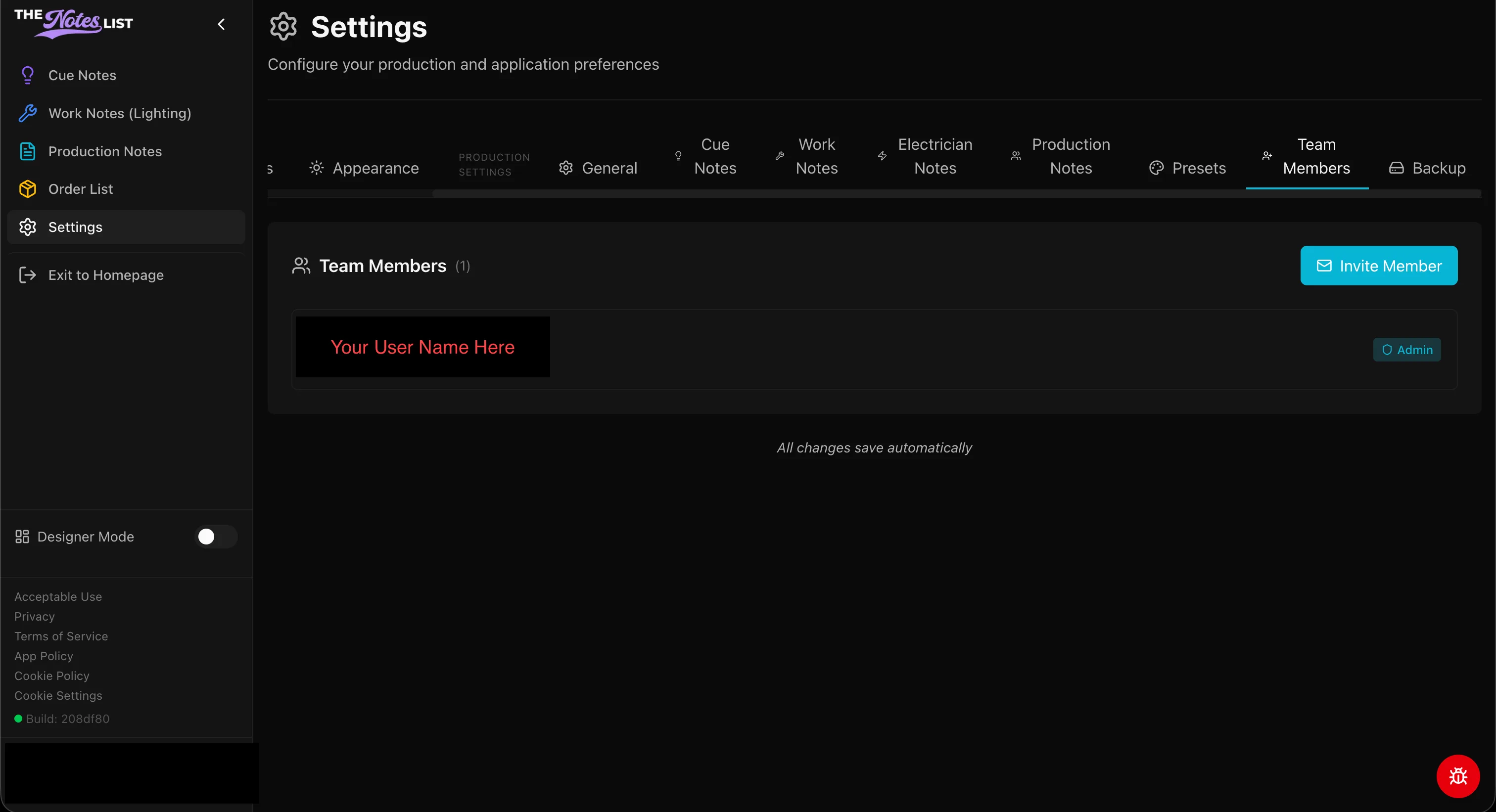The height and width of the screenshot is (812, 1496).
Task: Open the Privacy link
Action: pyautogui.click(x=34, y=616)
